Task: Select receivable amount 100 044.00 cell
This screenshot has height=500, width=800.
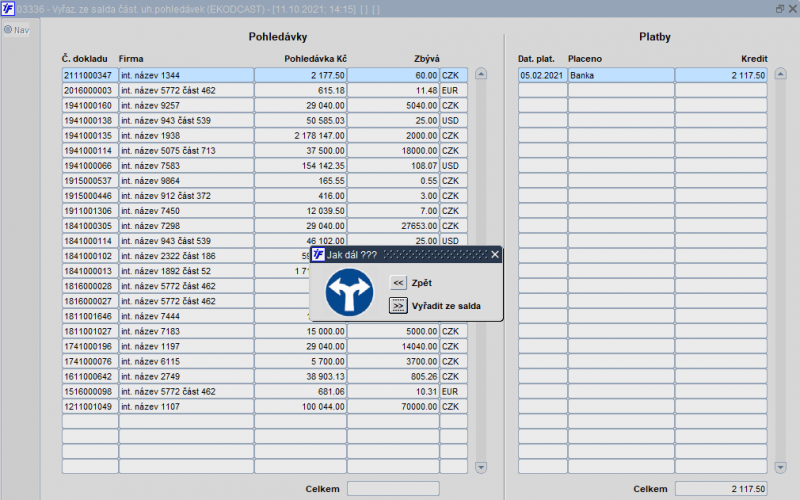Action: 300,407
